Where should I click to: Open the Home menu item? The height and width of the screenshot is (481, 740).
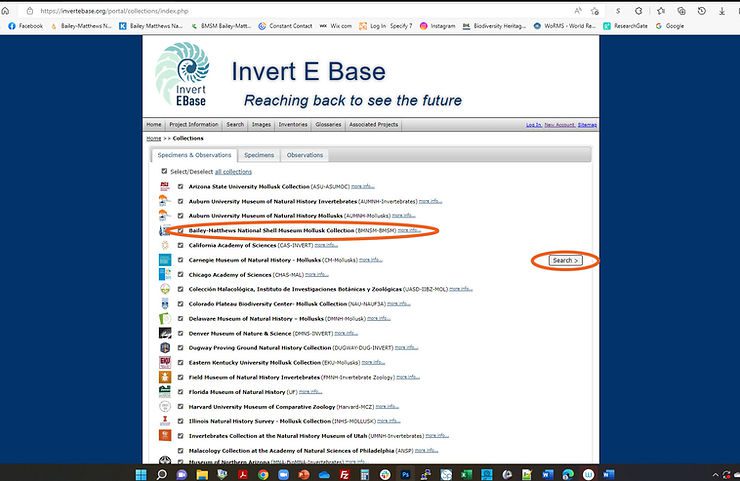point(154,125)
